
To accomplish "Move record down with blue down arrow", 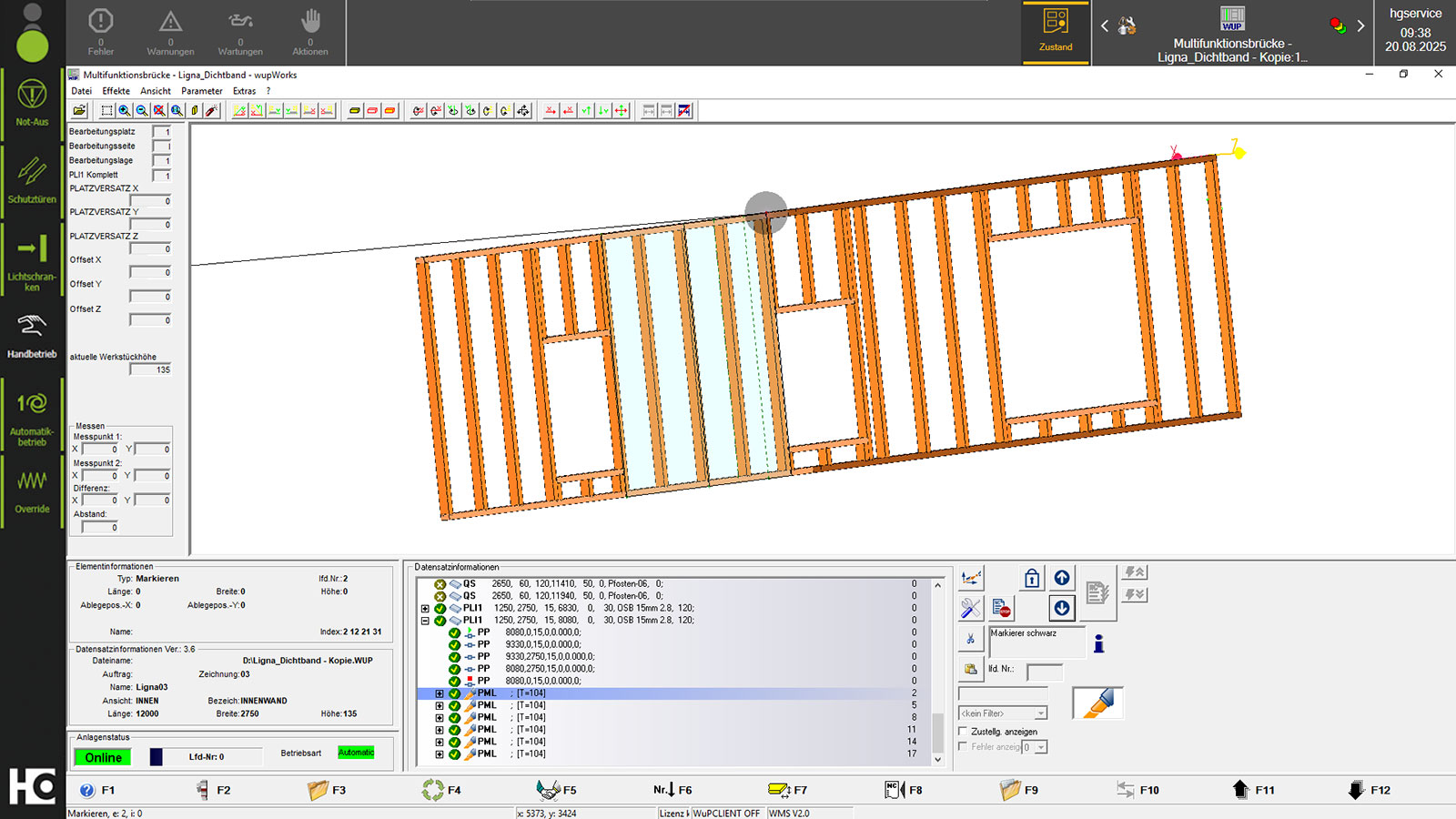I will 1062,608.
